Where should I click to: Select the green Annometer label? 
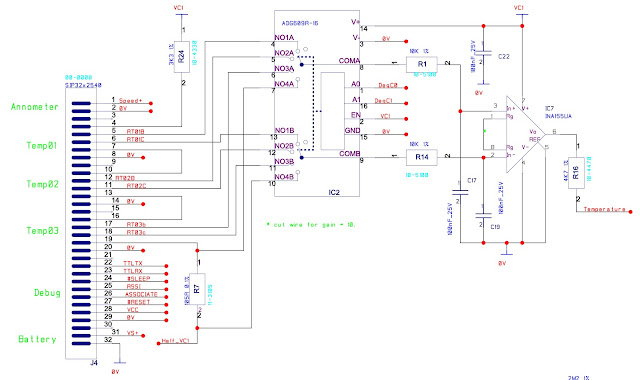[x=35, y=107]
